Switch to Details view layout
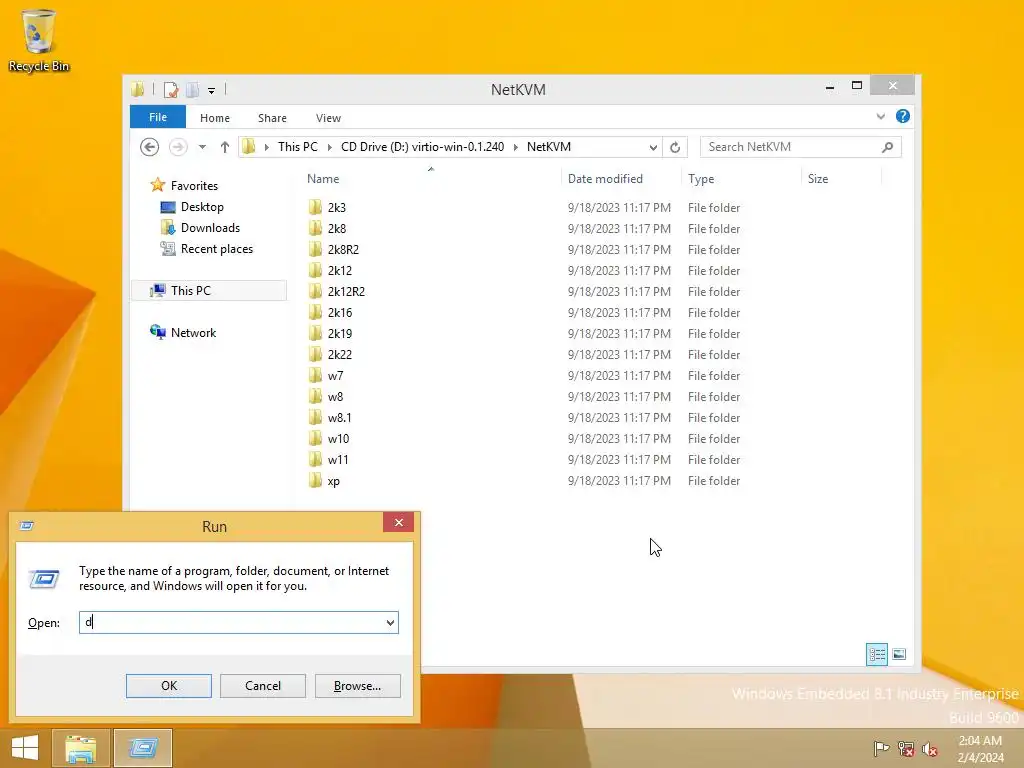Screen dimensions: 1024x768 point(876,654)
